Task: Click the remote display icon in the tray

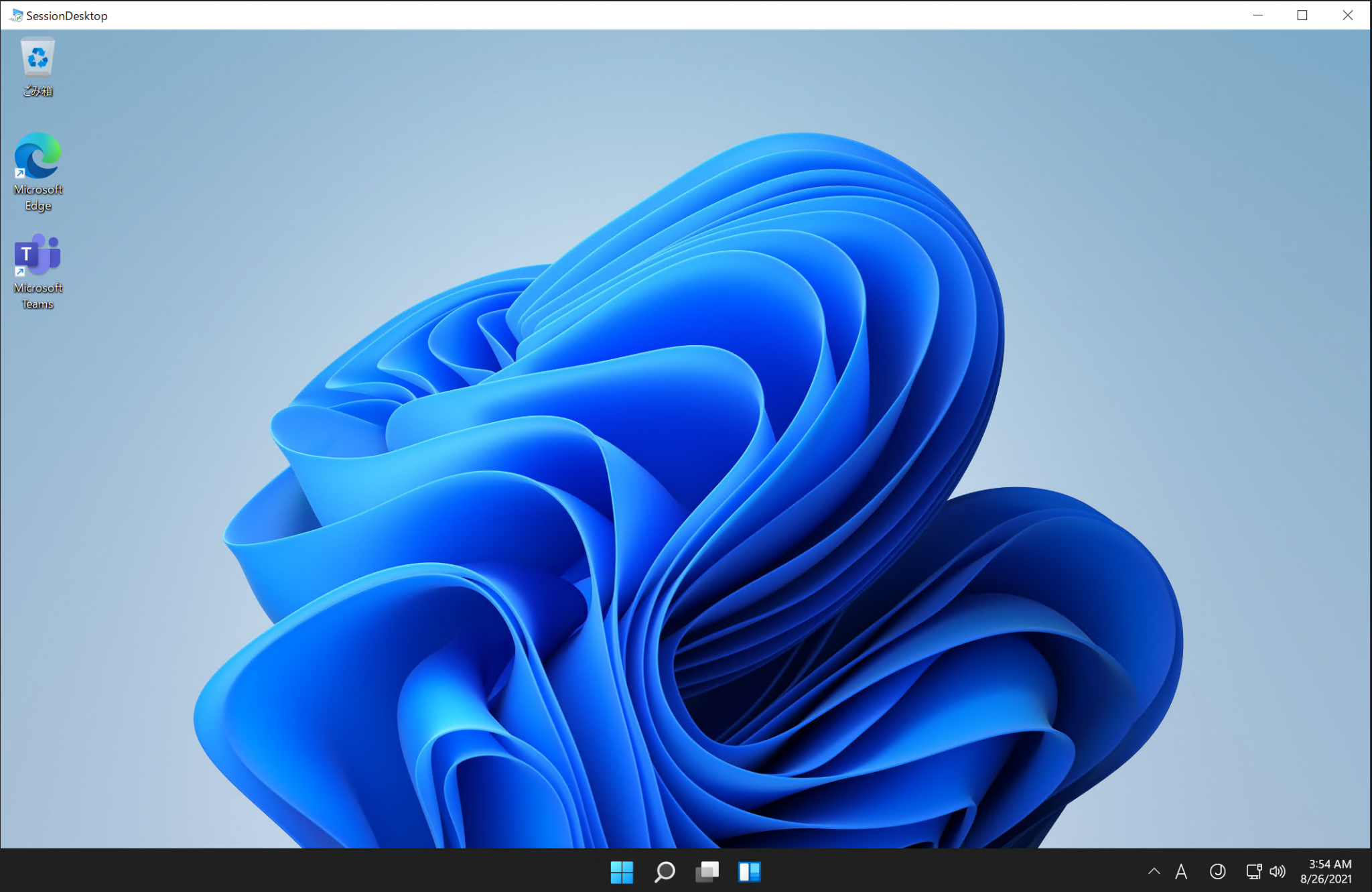Action: coord(1252,871)
